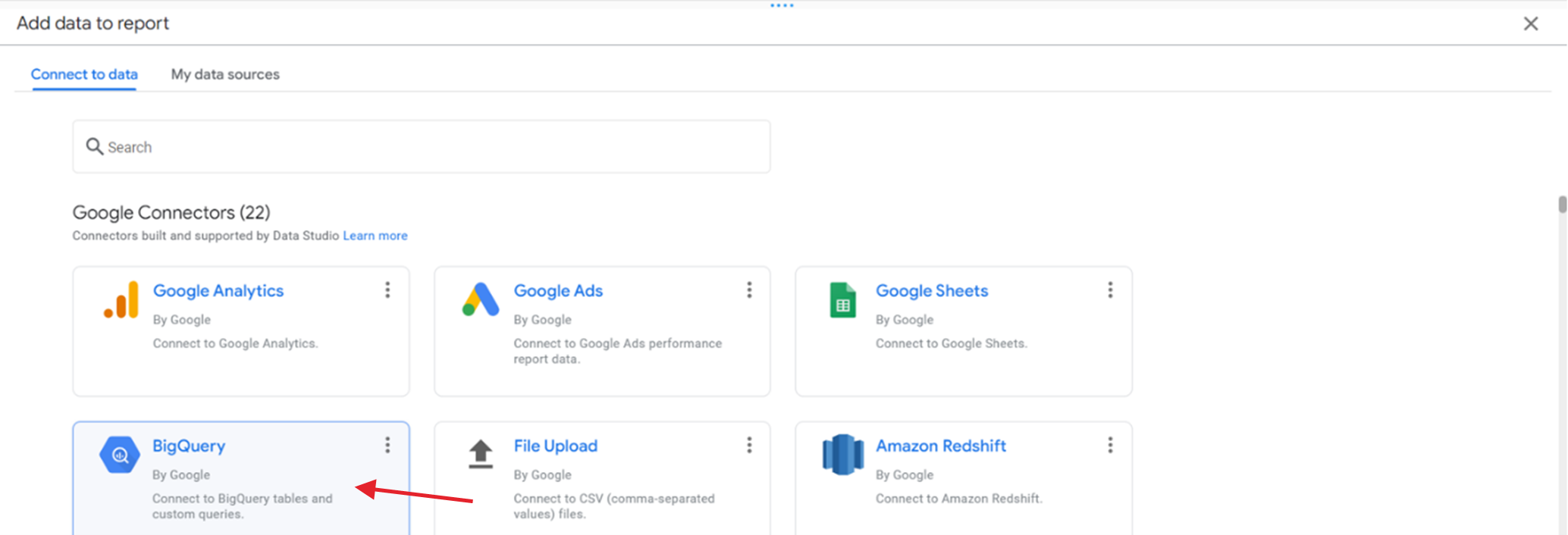Image resolution: width=1568 pixels, height=535 pixels.
Task: Open File Upload connector more options
Action: [x=749, y=445]
